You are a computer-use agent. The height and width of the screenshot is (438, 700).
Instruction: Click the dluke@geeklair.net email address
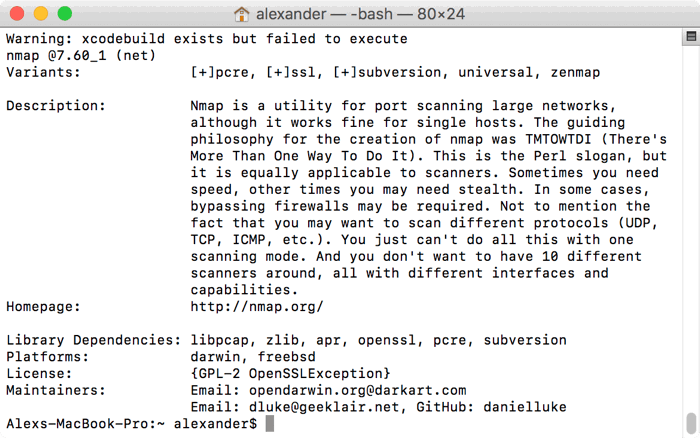tap(324, 407)
